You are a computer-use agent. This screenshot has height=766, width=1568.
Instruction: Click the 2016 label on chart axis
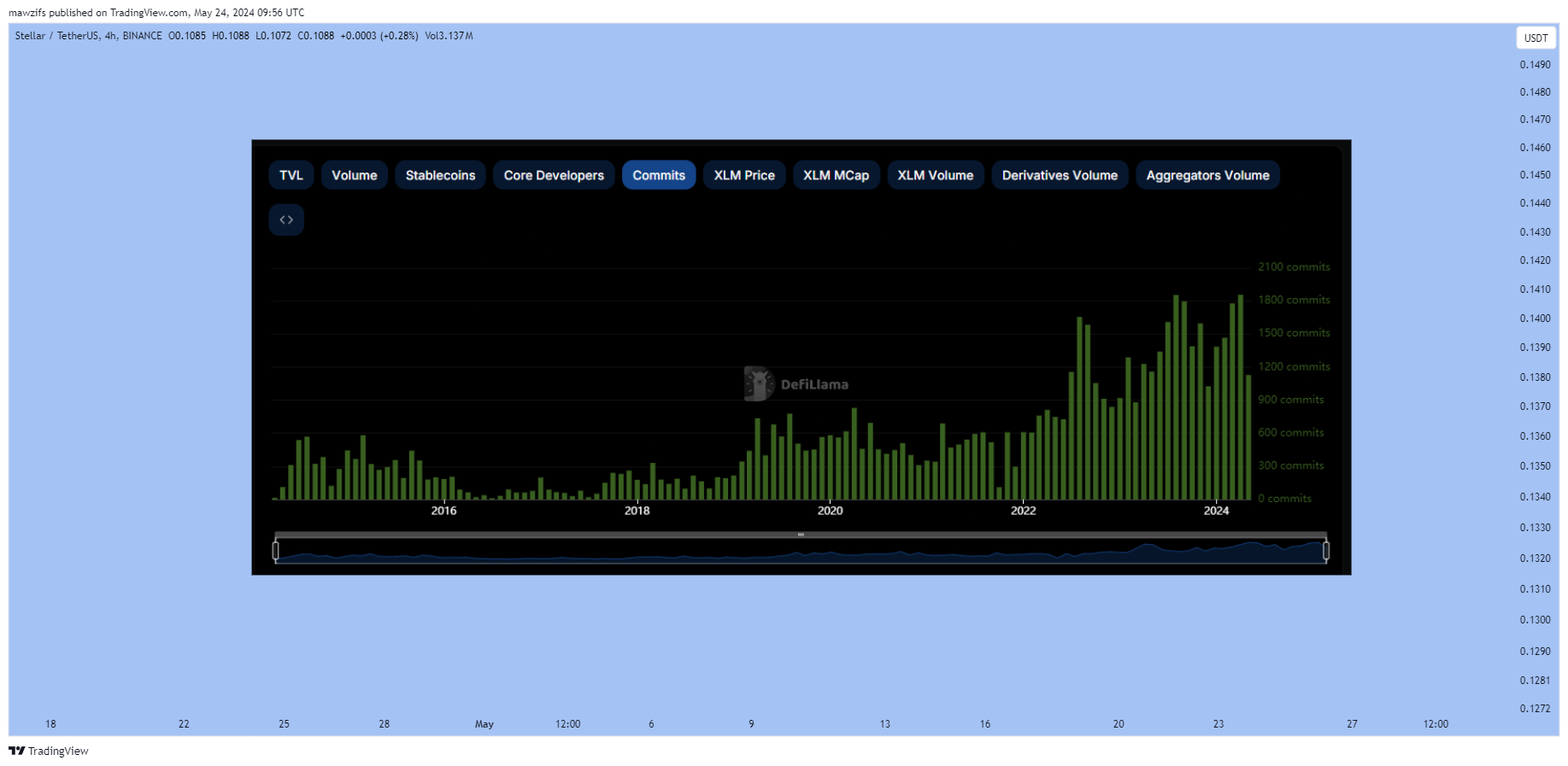[443, 511]
